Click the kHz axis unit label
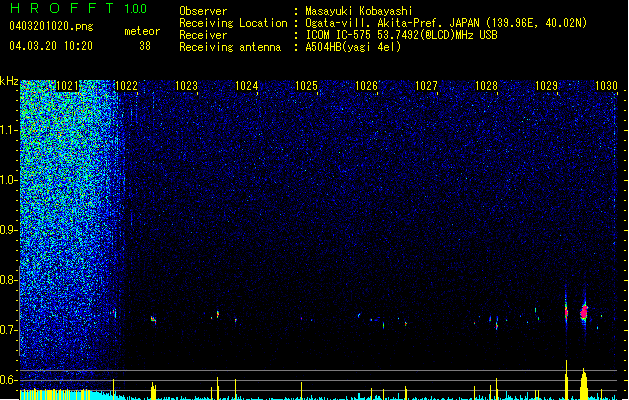This screenshot has width=629, height=400. pyautogui.click(x=9, y=81)
